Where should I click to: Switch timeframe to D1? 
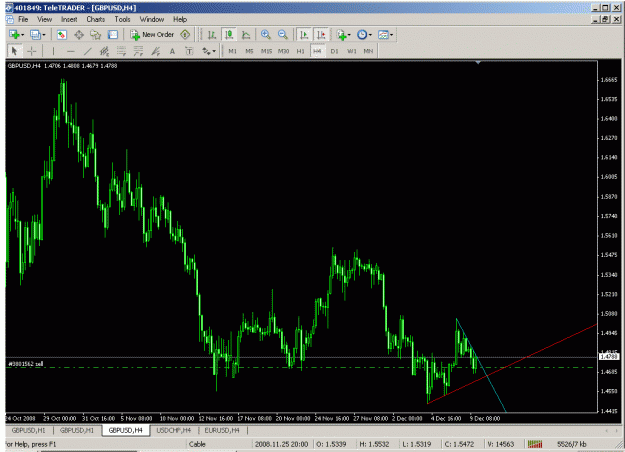[334, 51]
